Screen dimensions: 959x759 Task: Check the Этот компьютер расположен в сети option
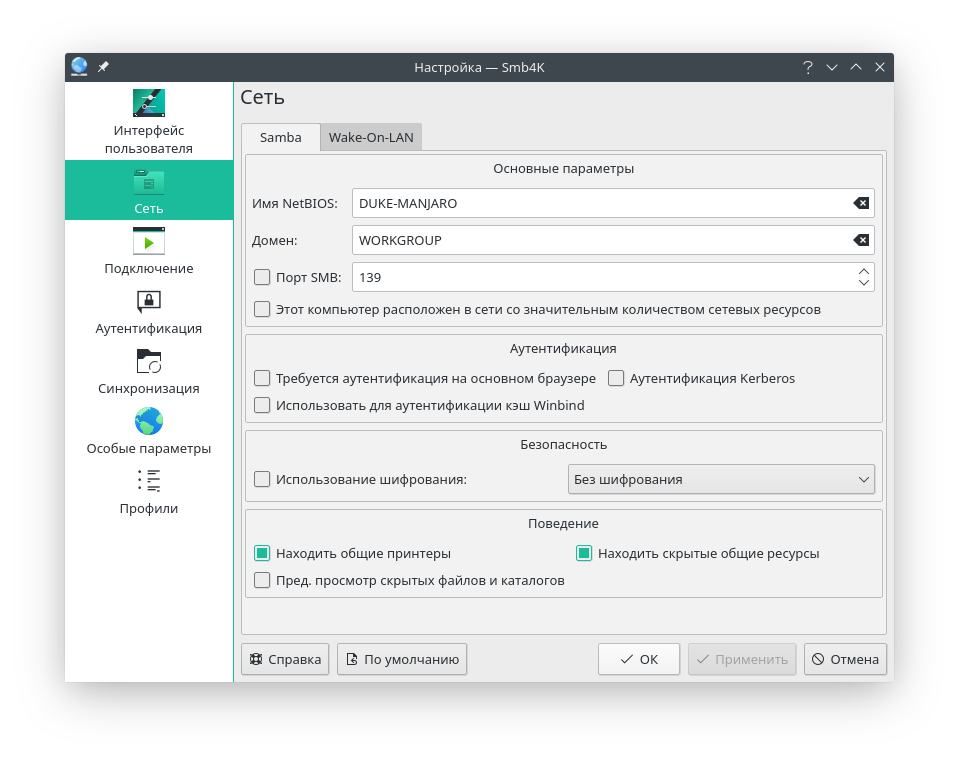[x=262, y=309]
